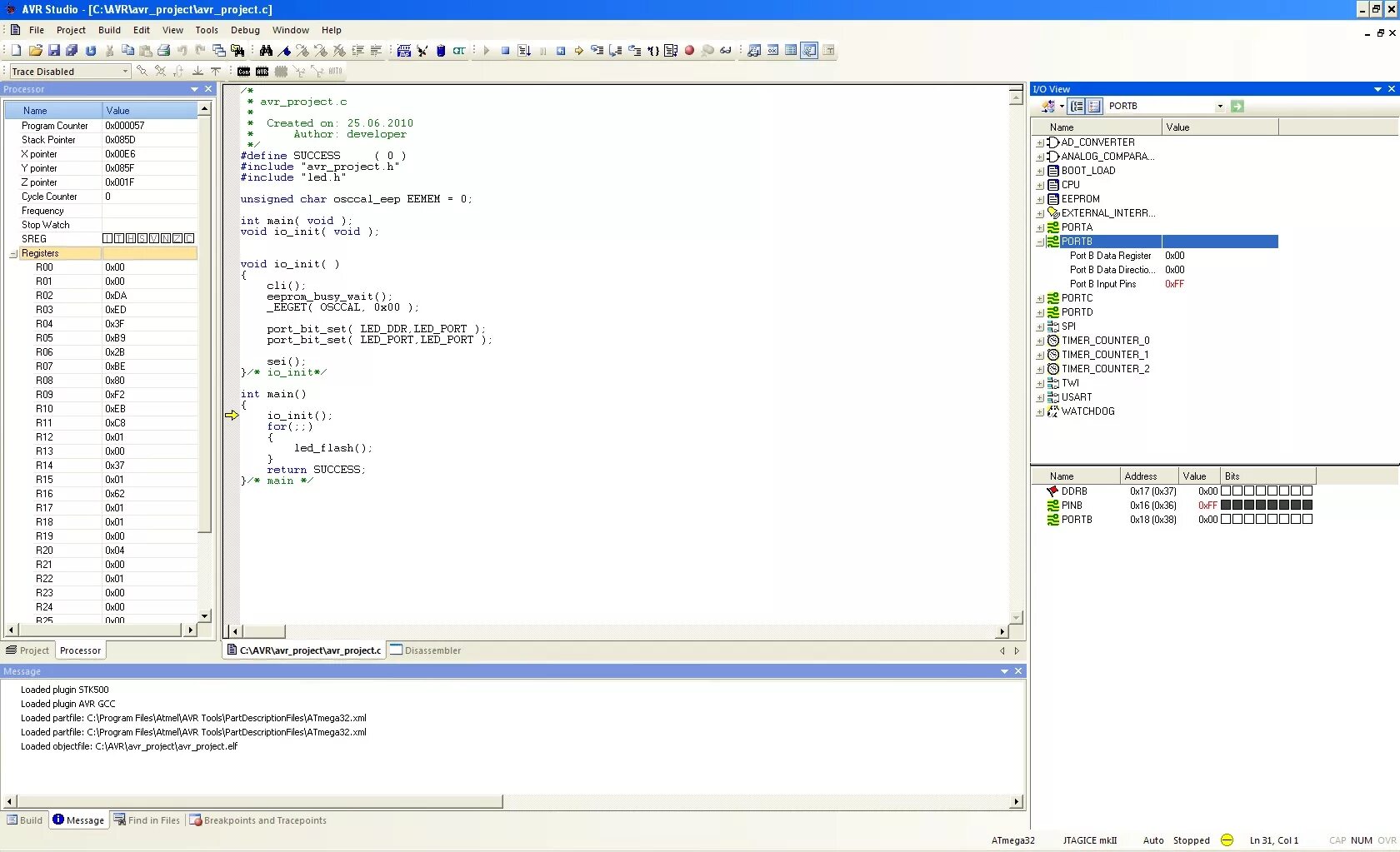Screen dimensions: 1400x852
Task: Switch to the Disassembler tab
Action: (426, 651)
